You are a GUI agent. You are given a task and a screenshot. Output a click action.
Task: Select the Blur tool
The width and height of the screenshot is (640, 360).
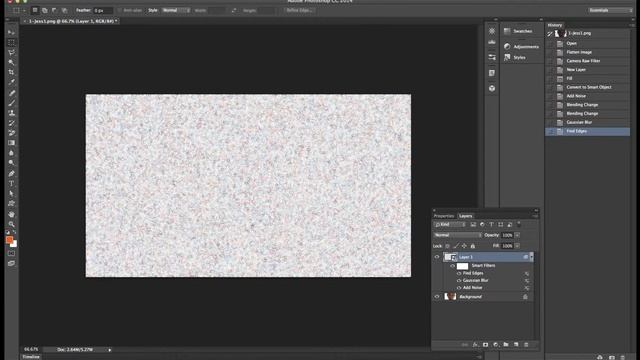point(11,153)
